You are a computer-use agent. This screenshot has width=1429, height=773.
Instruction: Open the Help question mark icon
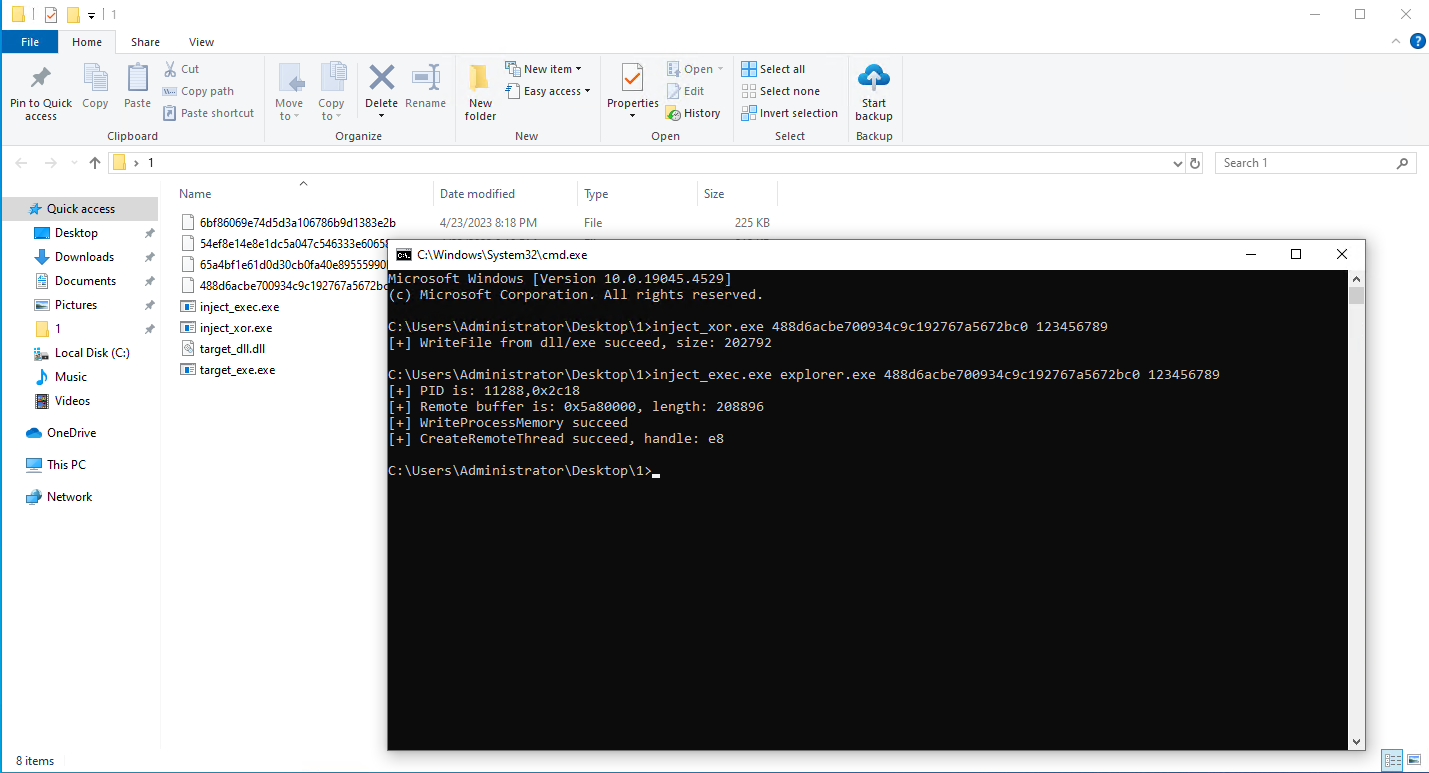click(1417, 42)
